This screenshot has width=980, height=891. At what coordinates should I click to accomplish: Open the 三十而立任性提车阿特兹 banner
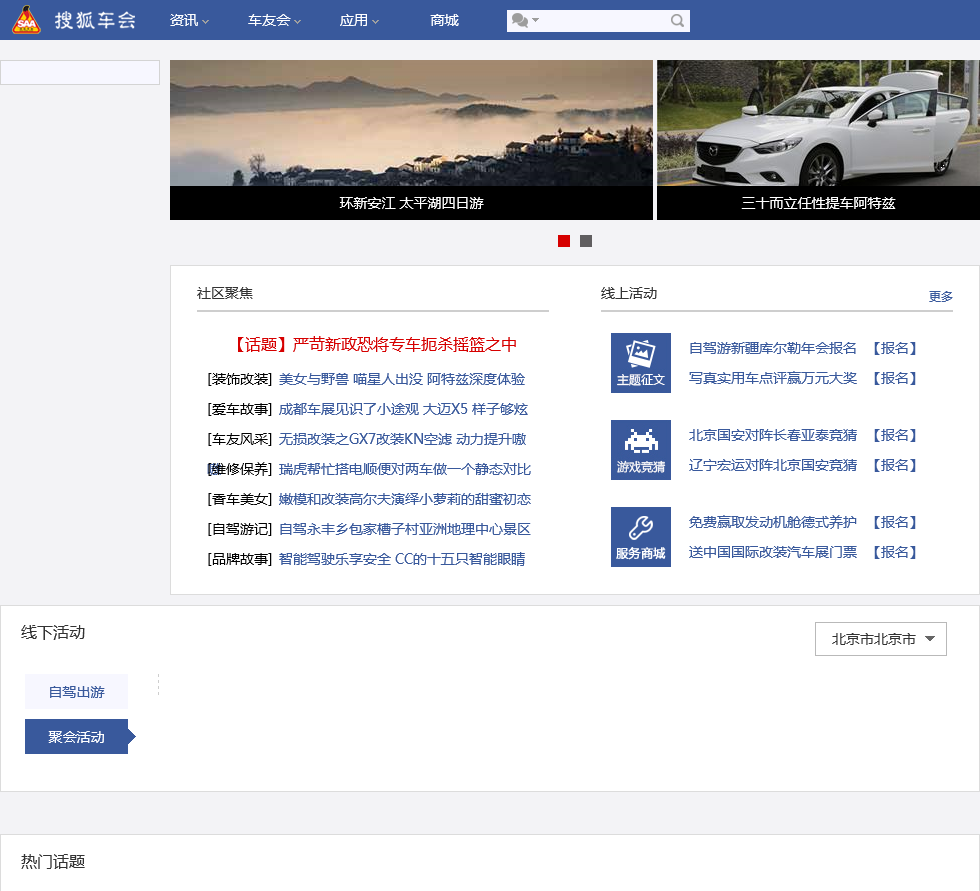coord(818,140)
